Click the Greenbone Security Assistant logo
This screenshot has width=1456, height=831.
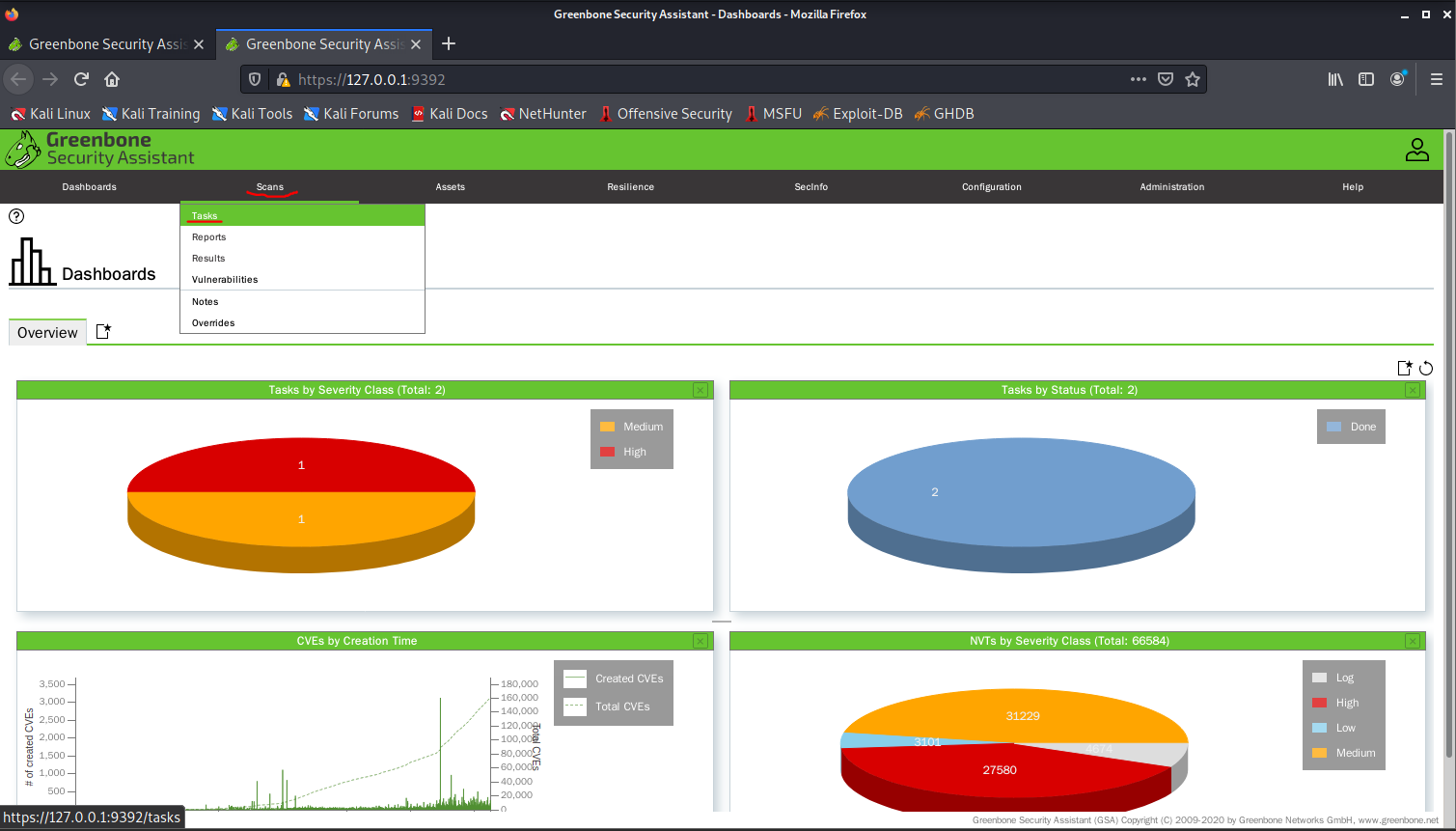[x=100, y=150]
